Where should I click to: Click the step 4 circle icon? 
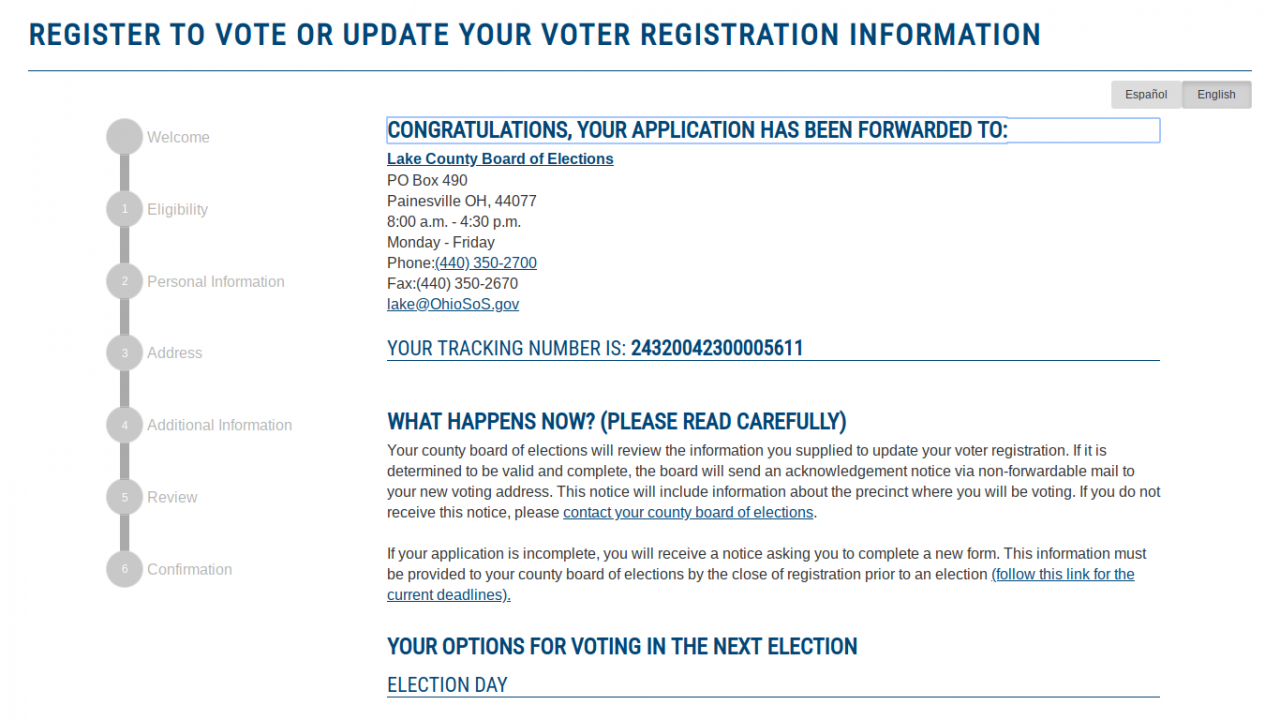[125, 425]
